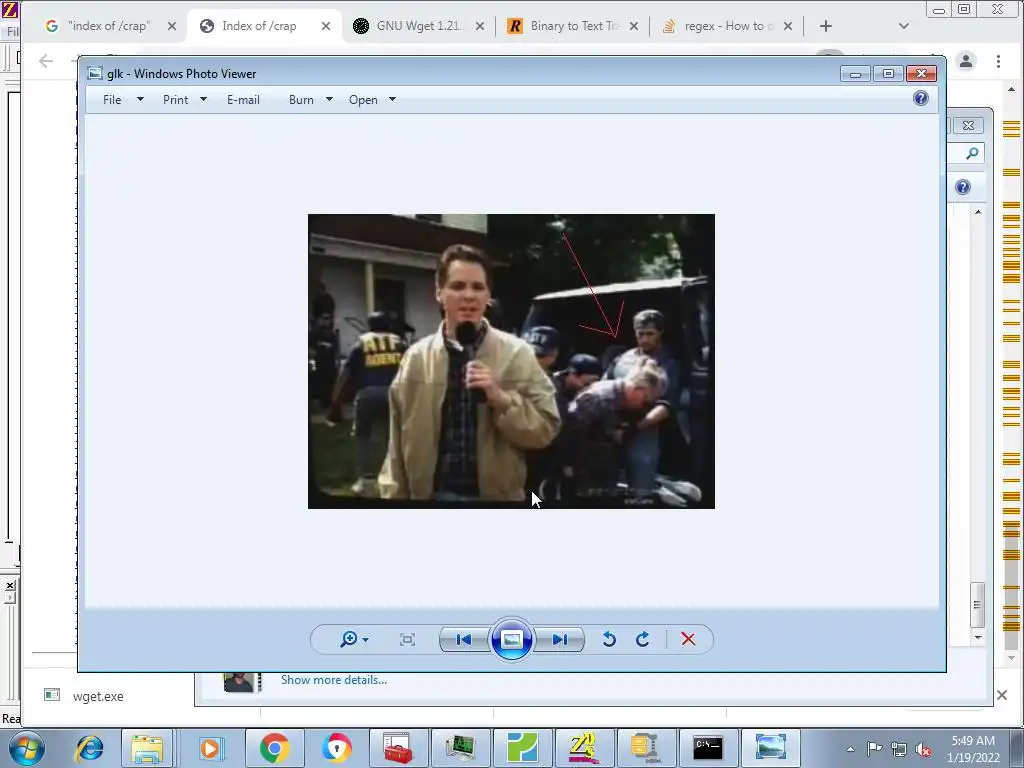
Task: Rotate the photo clockwise
Action: pos(643,639)
